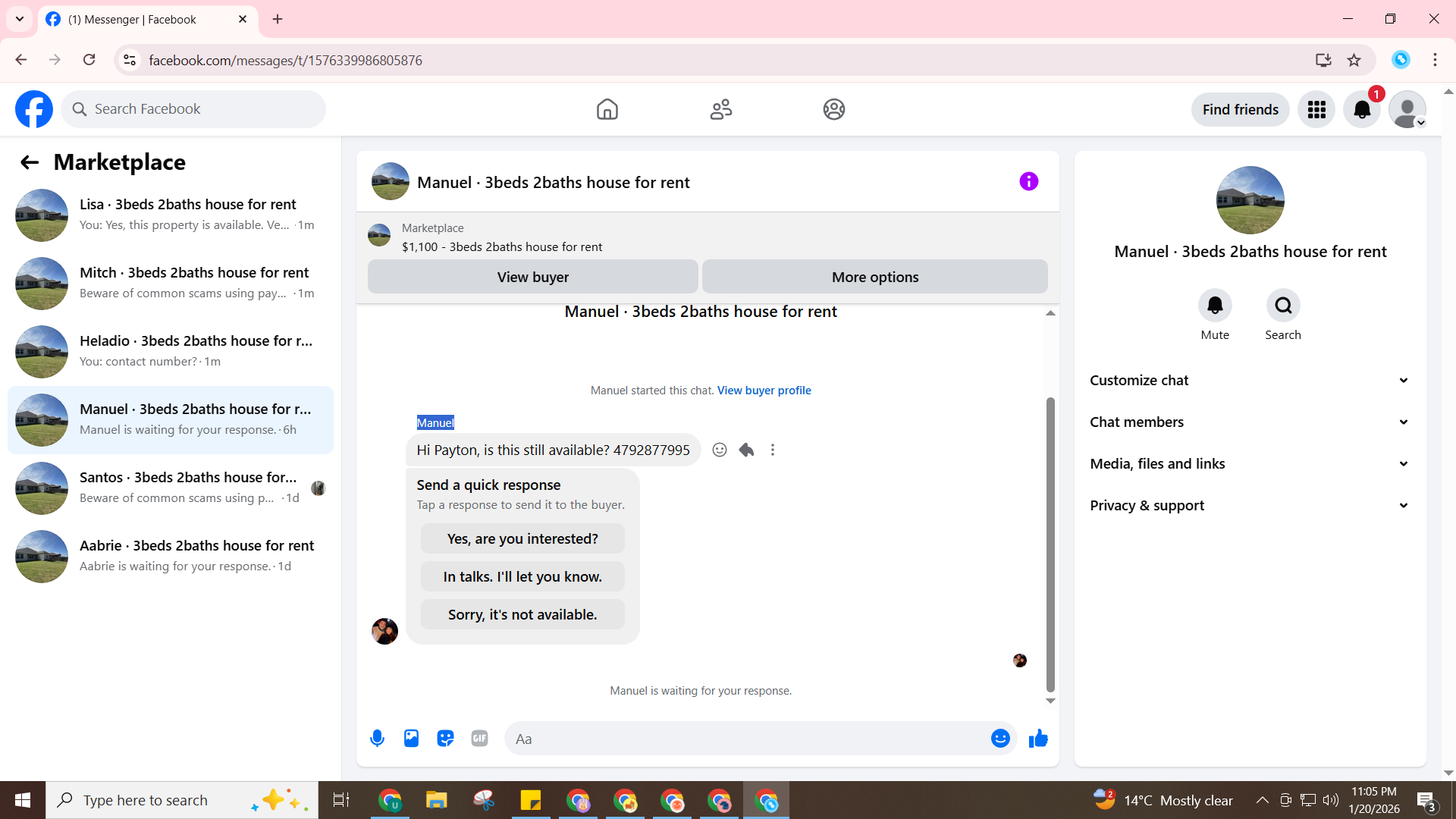Bookmark this page star icon
The width and height of the screenshot is (1456, 819).
click(x=1354, y=60)
